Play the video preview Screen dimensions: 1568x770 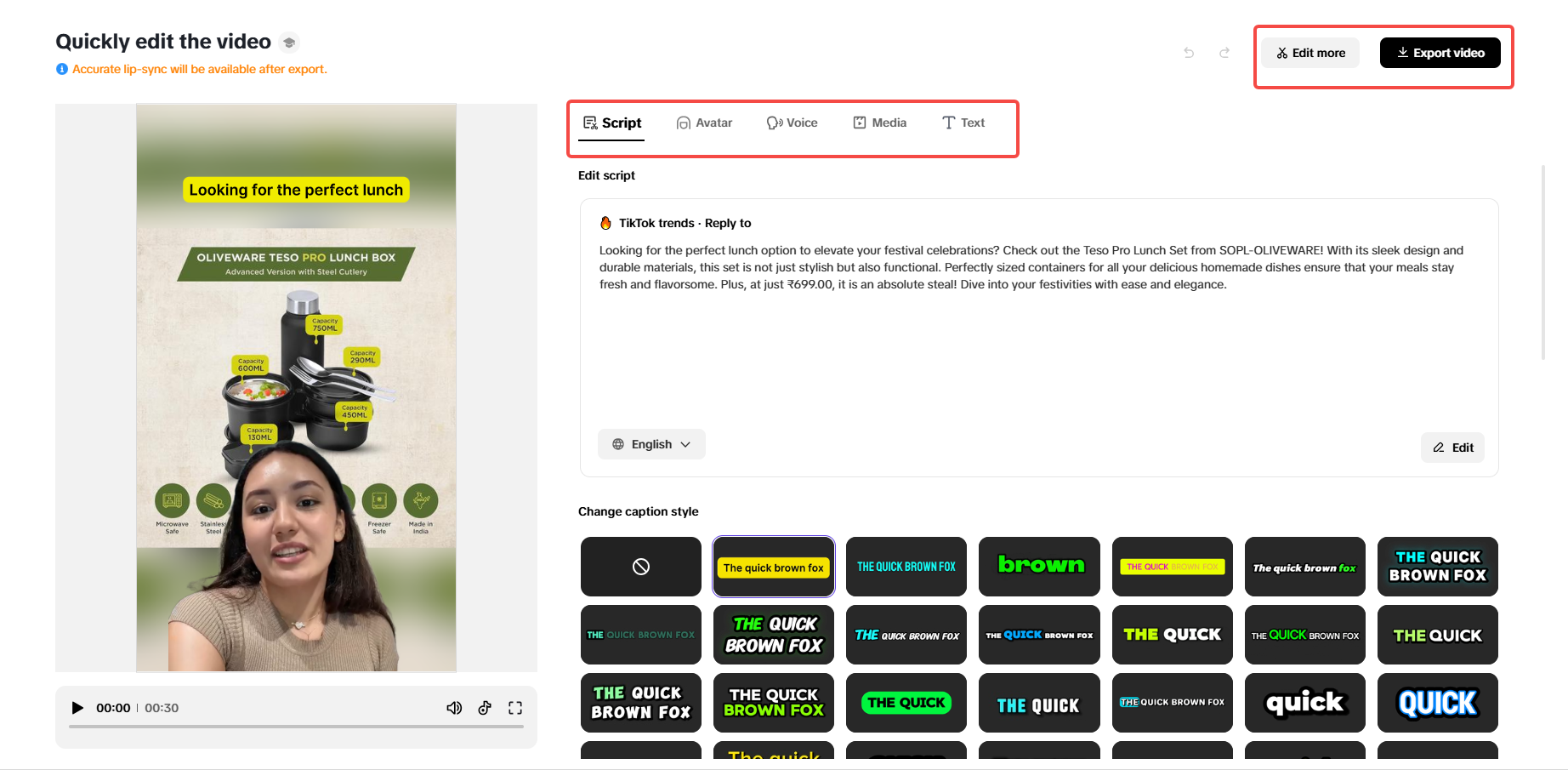tap(77, 708)
